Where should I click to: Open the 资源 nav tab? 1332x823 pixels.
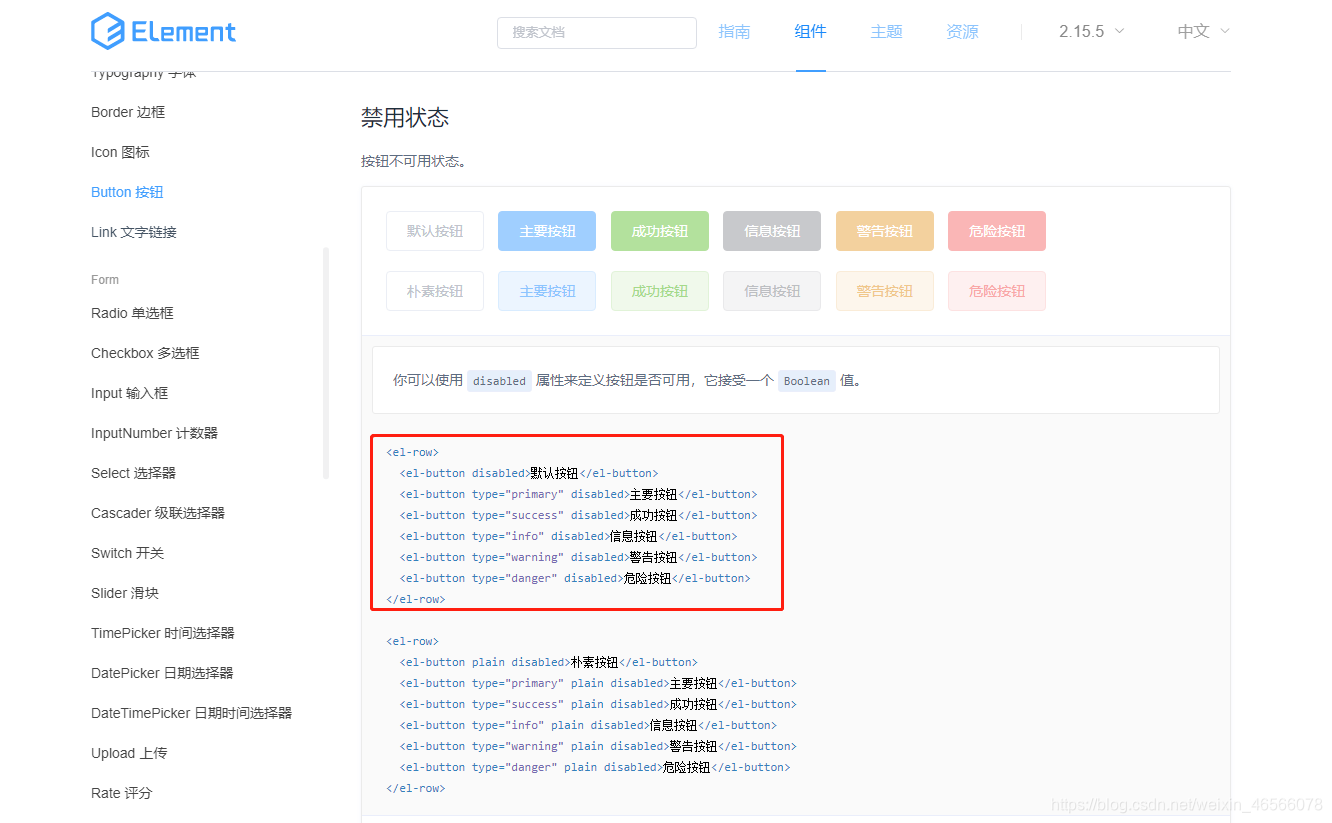pyautogui.click(x=962, y=31)
